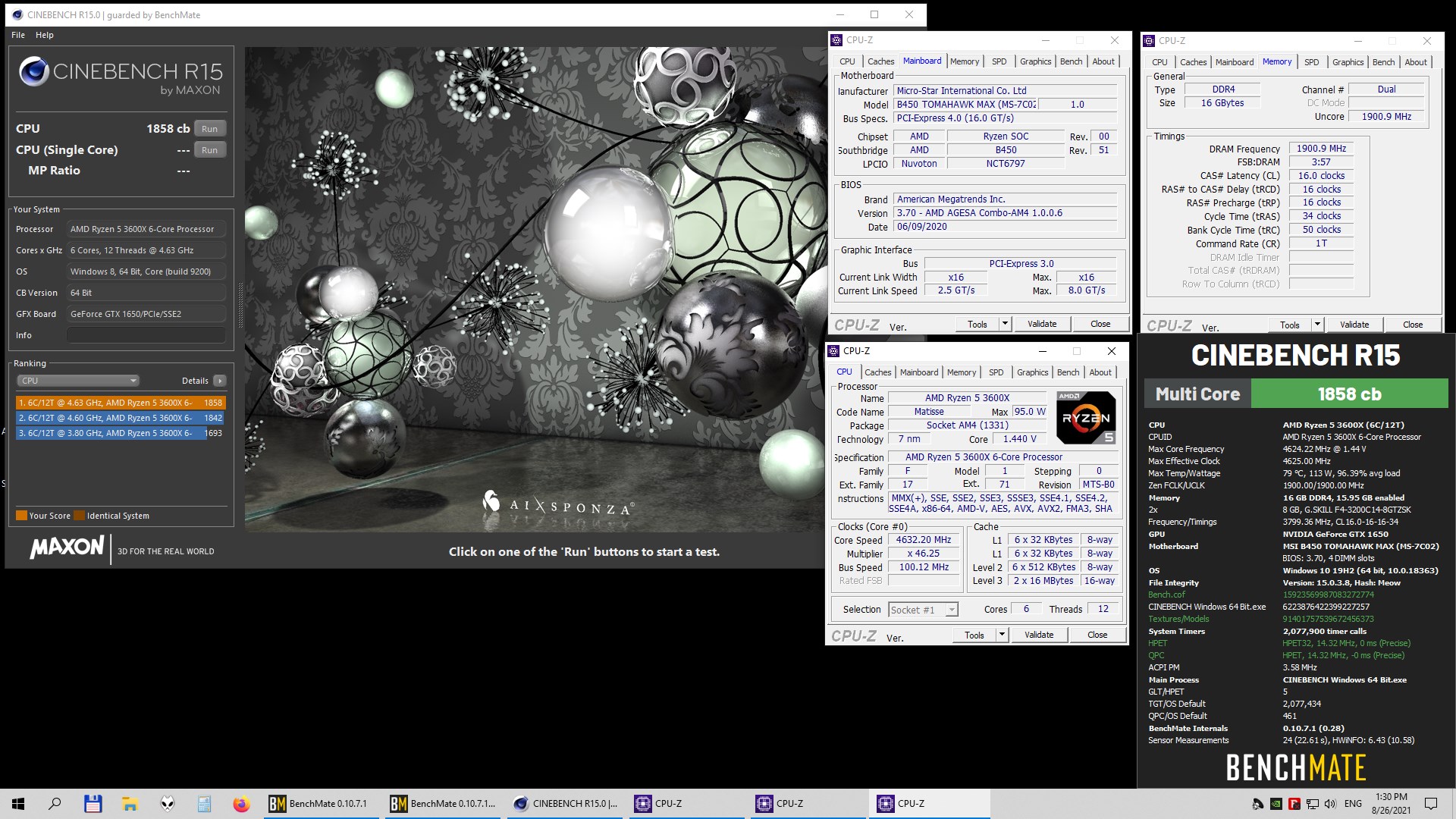Open the Action Center notifications icon
The height and width of the screenshot is (819, 1456).
pos(1431,804)
